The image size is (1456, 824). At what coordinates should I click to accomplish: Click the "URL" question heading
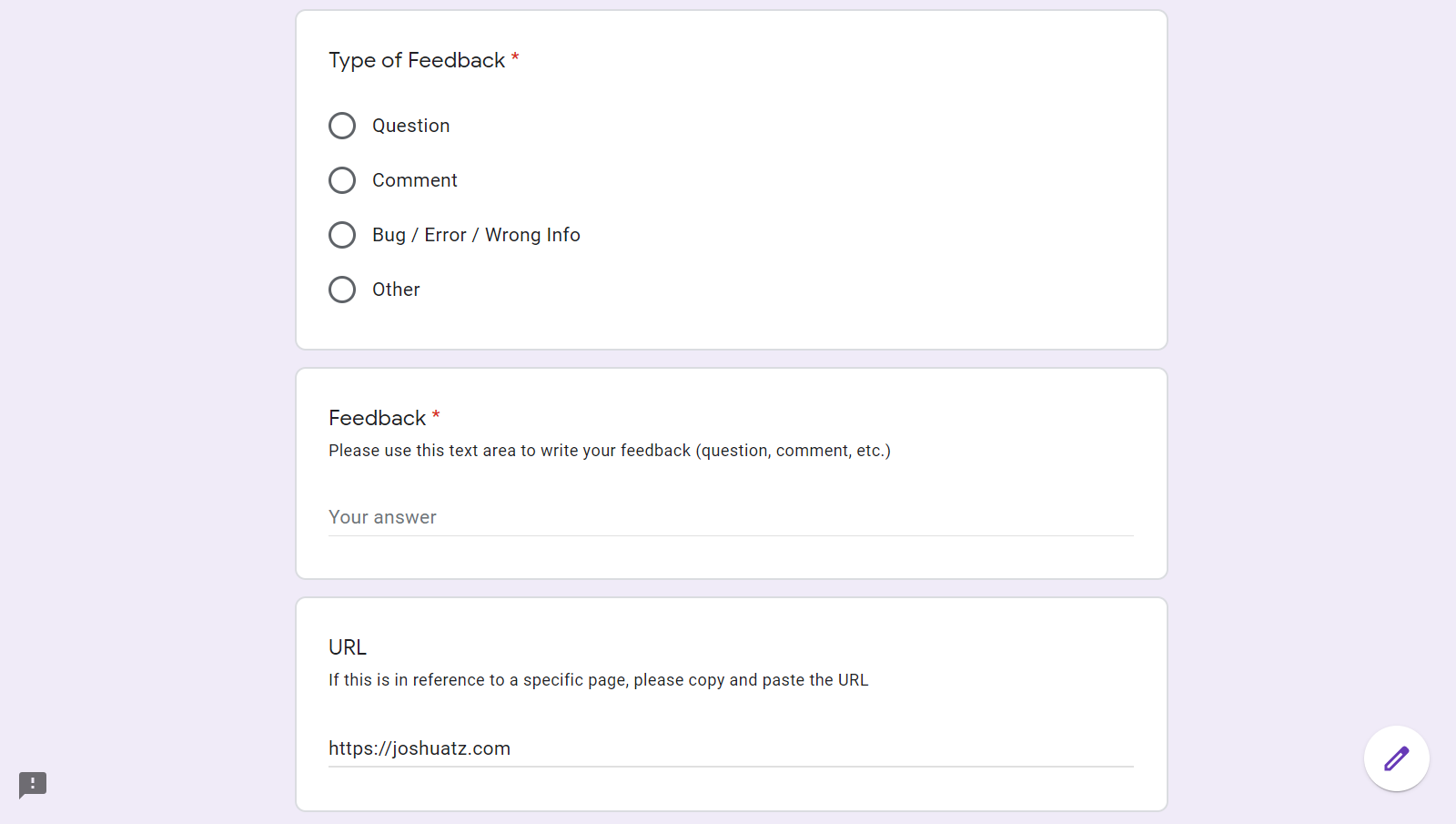coord(348,647)
